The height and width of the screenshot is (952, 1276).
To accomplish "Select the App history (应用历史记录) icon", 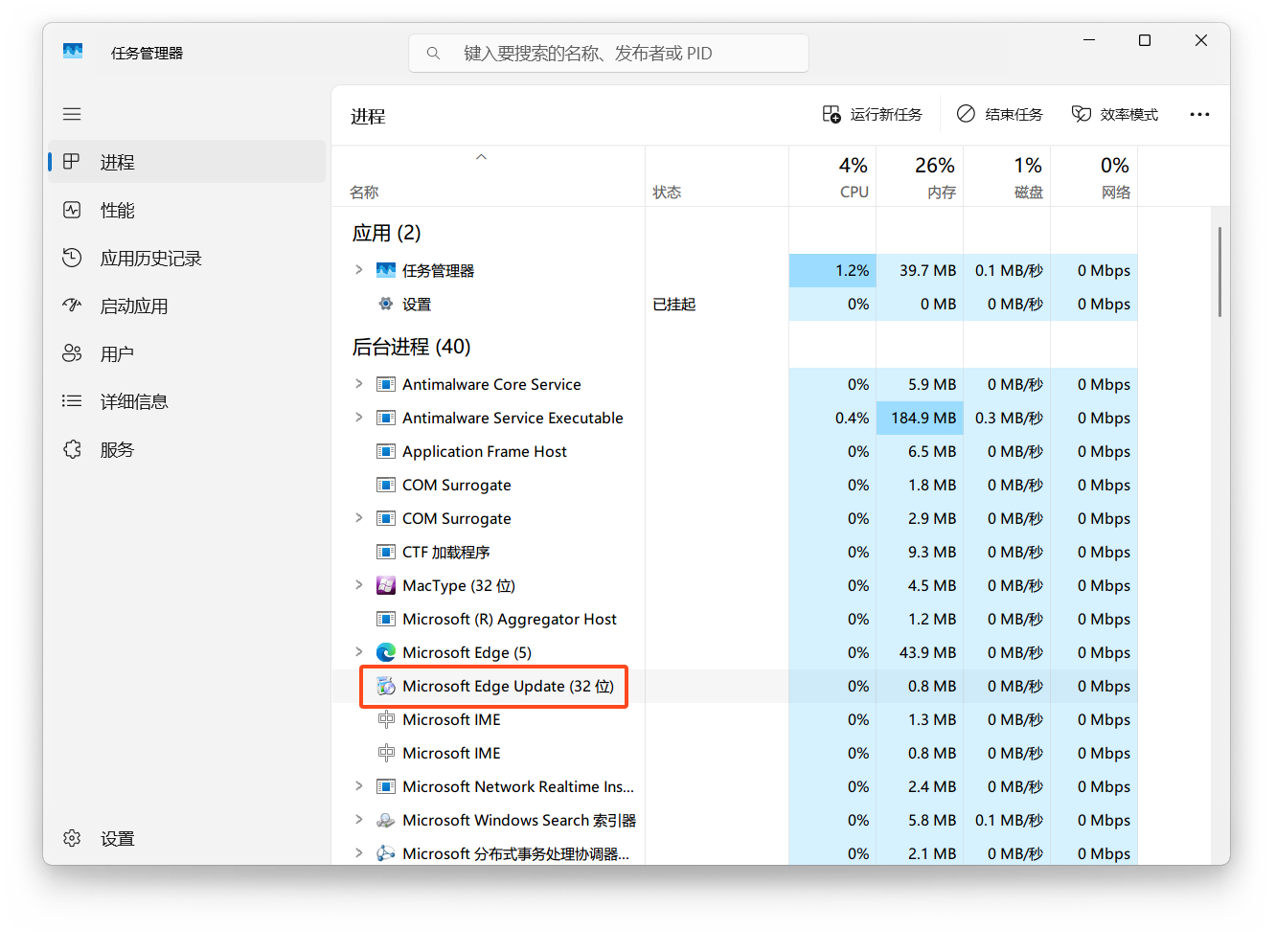I will tap(72, 258).
